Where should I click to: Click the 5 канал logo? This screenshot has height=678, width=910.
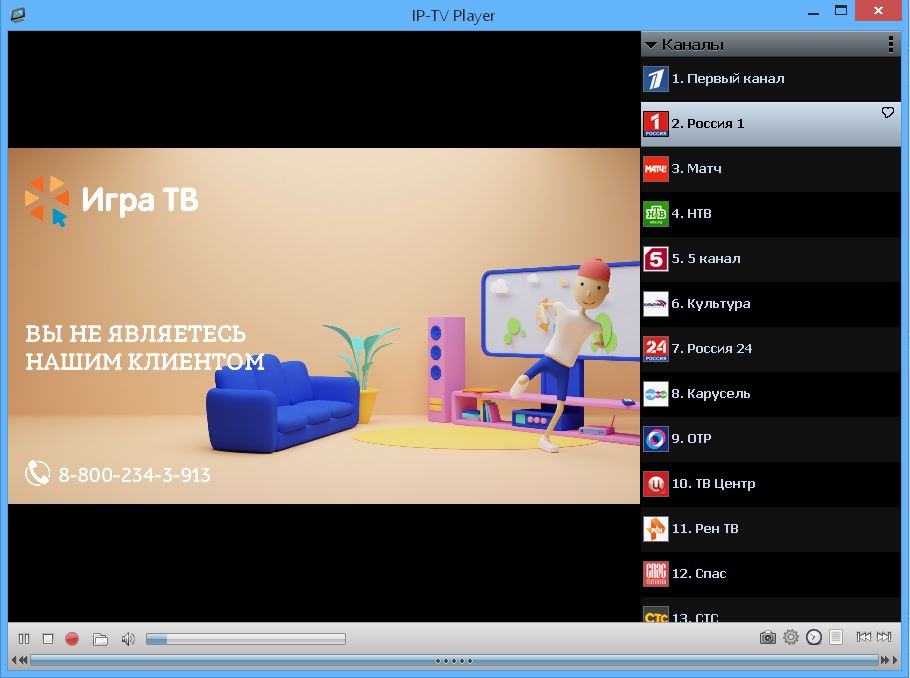(x=656, y=259)
